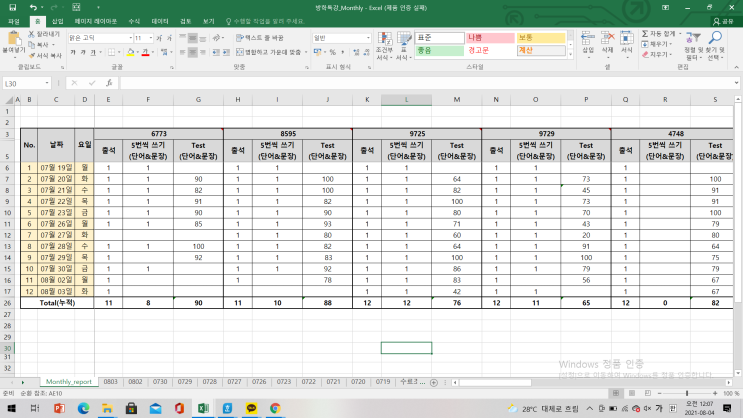Screen dimensions: 743x418
Task: Adjust the zoom slider handle
Action: click(x=687, y=393)
